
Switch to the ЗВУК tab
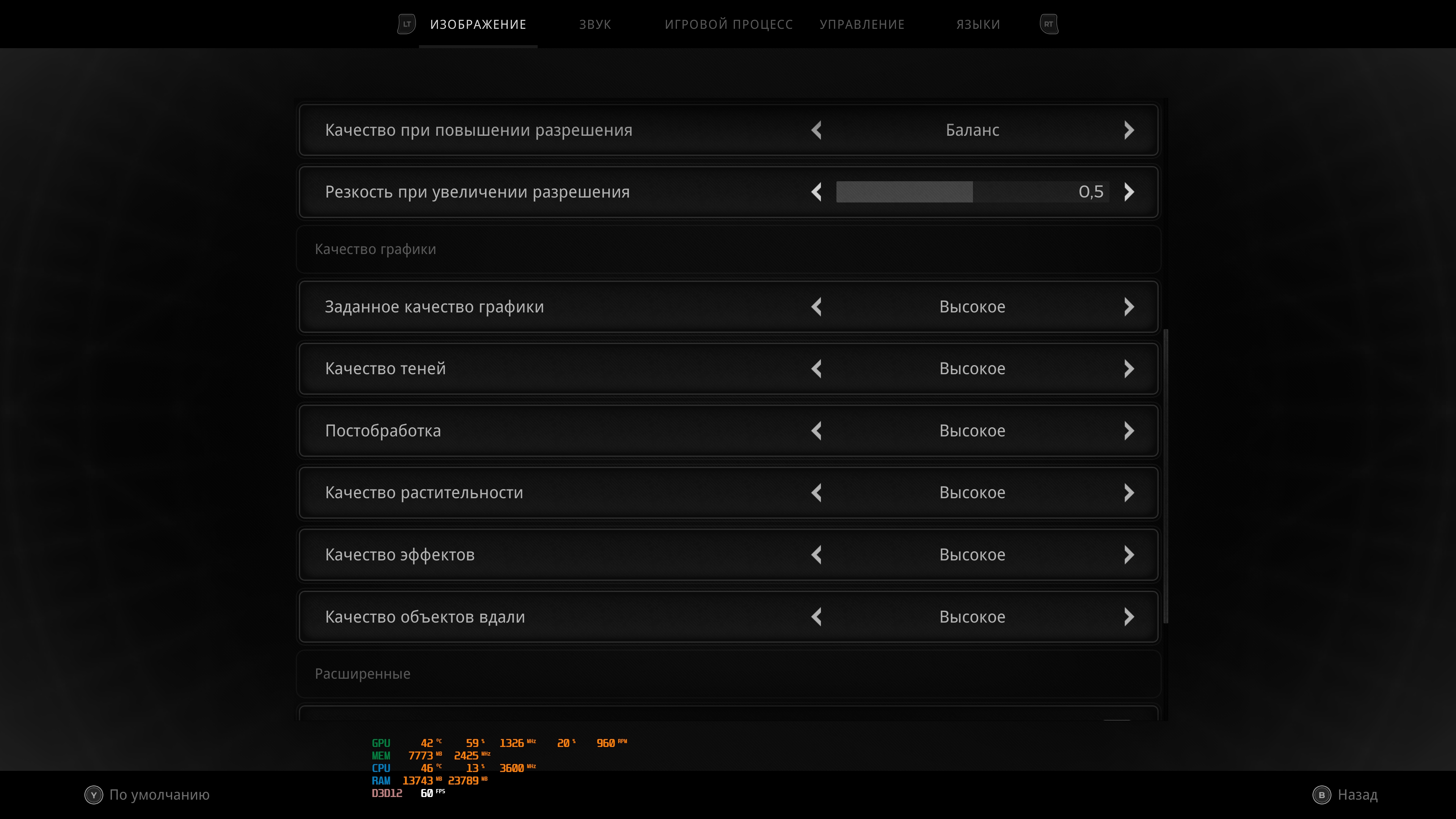point(595,24)
